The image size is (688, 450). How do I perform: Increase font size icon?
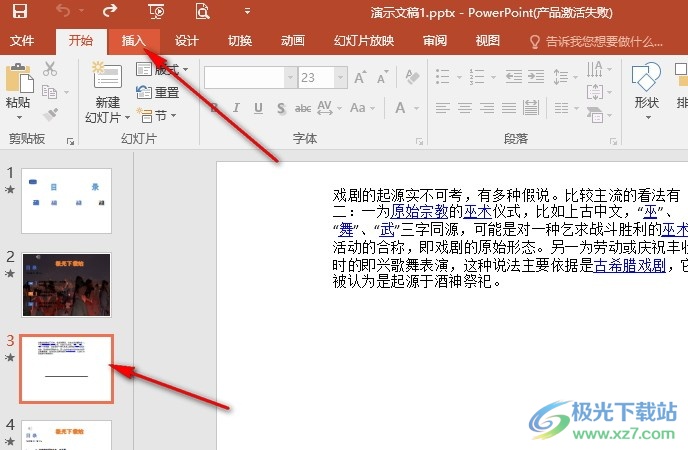[x=360, y=78]
